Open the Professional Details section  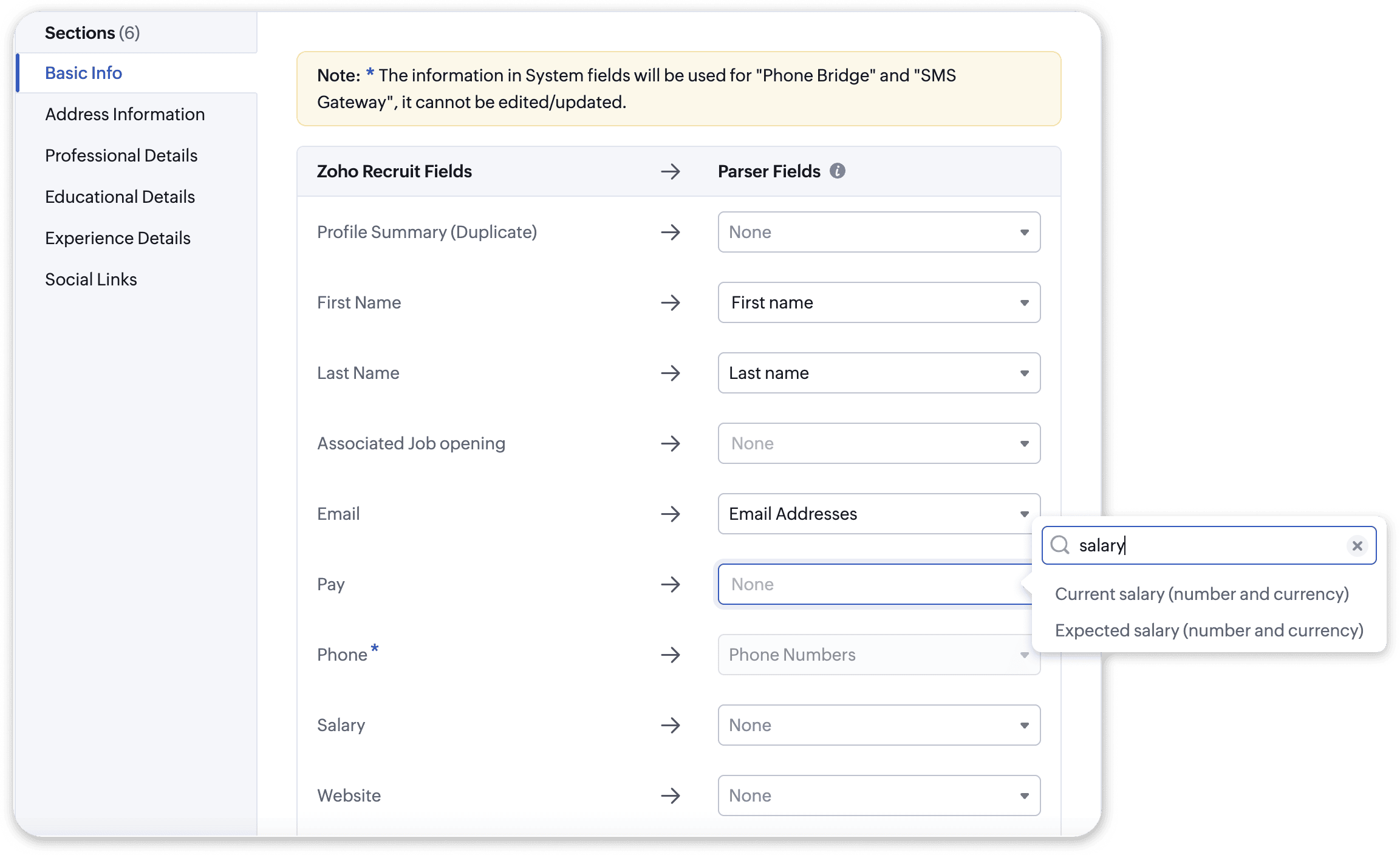coord(121,155)
